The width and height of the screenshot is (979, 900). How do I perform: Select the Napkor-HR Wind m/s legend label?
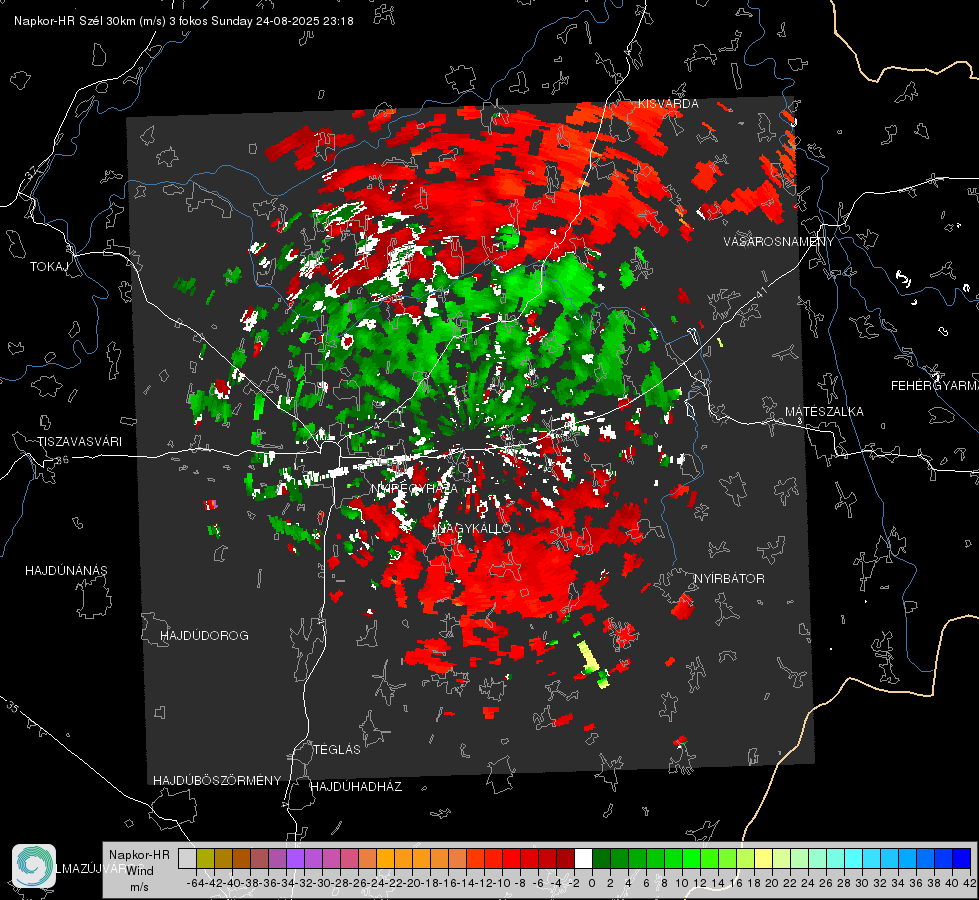(x=139, y=871)
